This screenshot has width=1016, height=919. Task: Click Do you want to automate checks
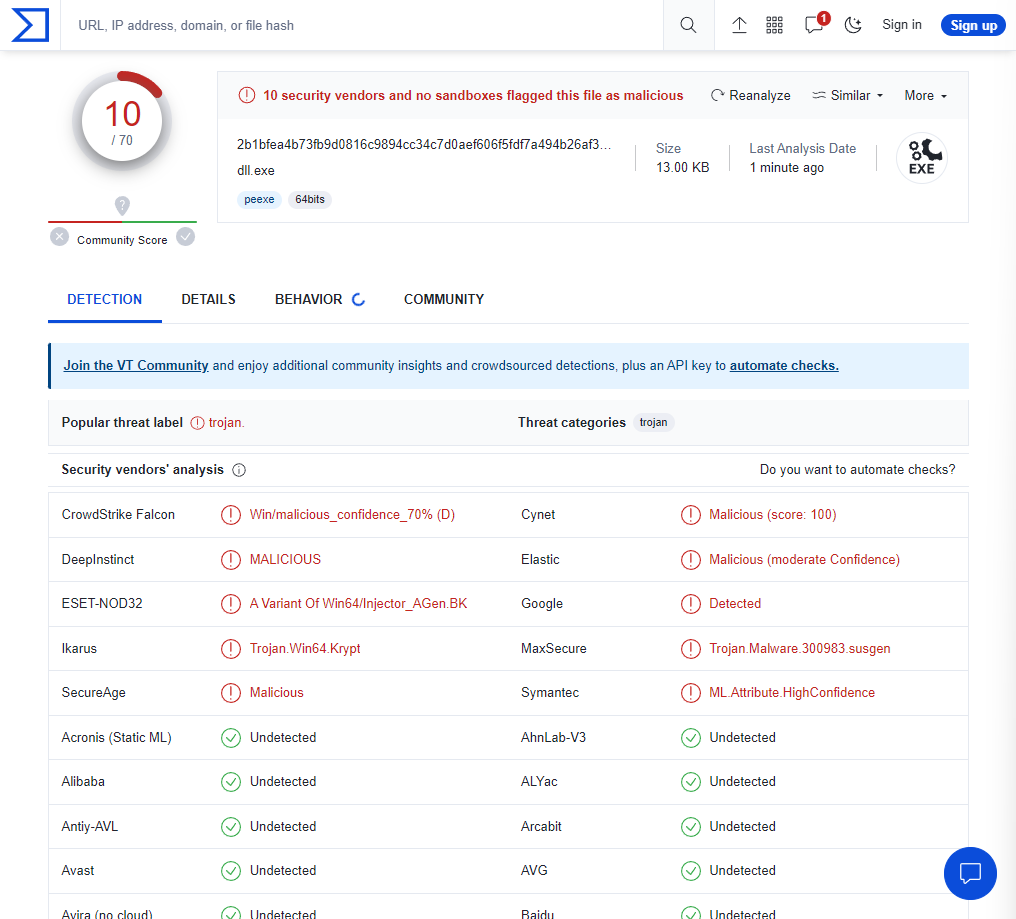[x=857, y=469]
